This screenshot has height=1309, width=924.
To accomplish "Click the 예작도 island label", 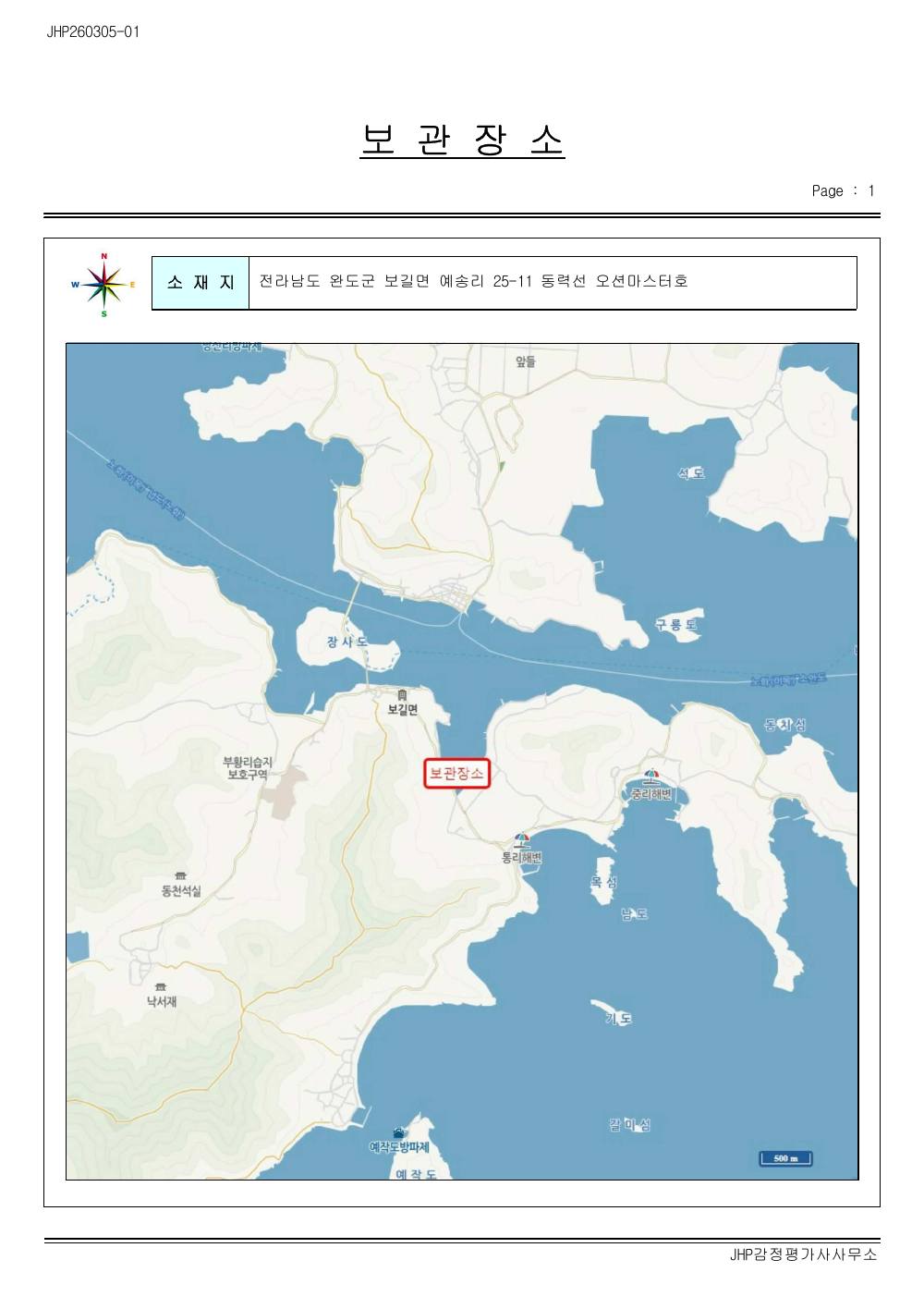I will click(416, 1173).
